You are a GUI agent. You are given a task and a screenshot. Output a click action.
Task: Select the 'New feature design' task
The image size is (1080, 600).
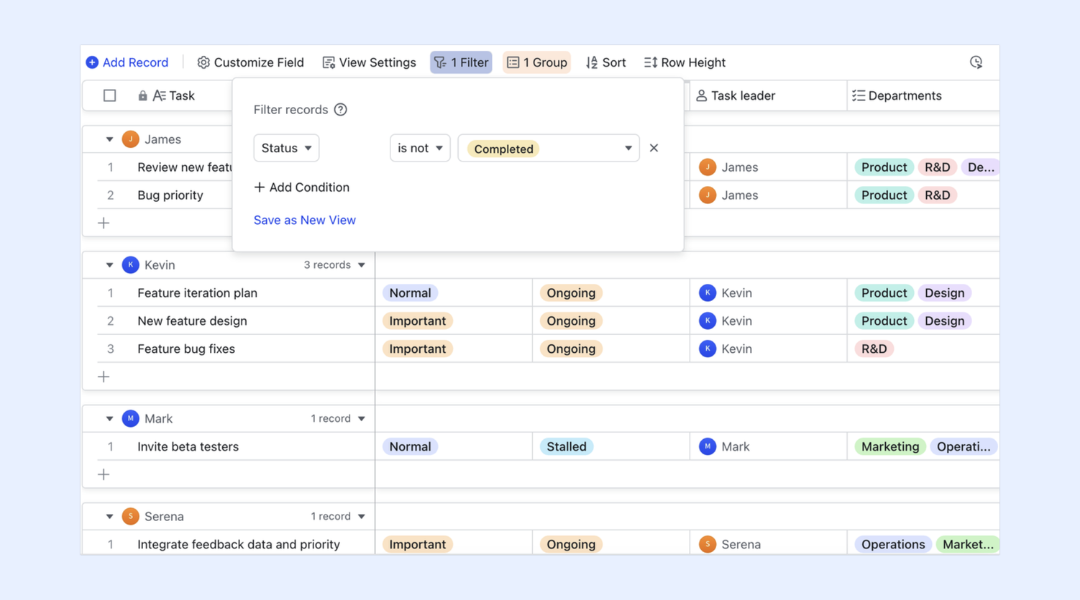192,321
